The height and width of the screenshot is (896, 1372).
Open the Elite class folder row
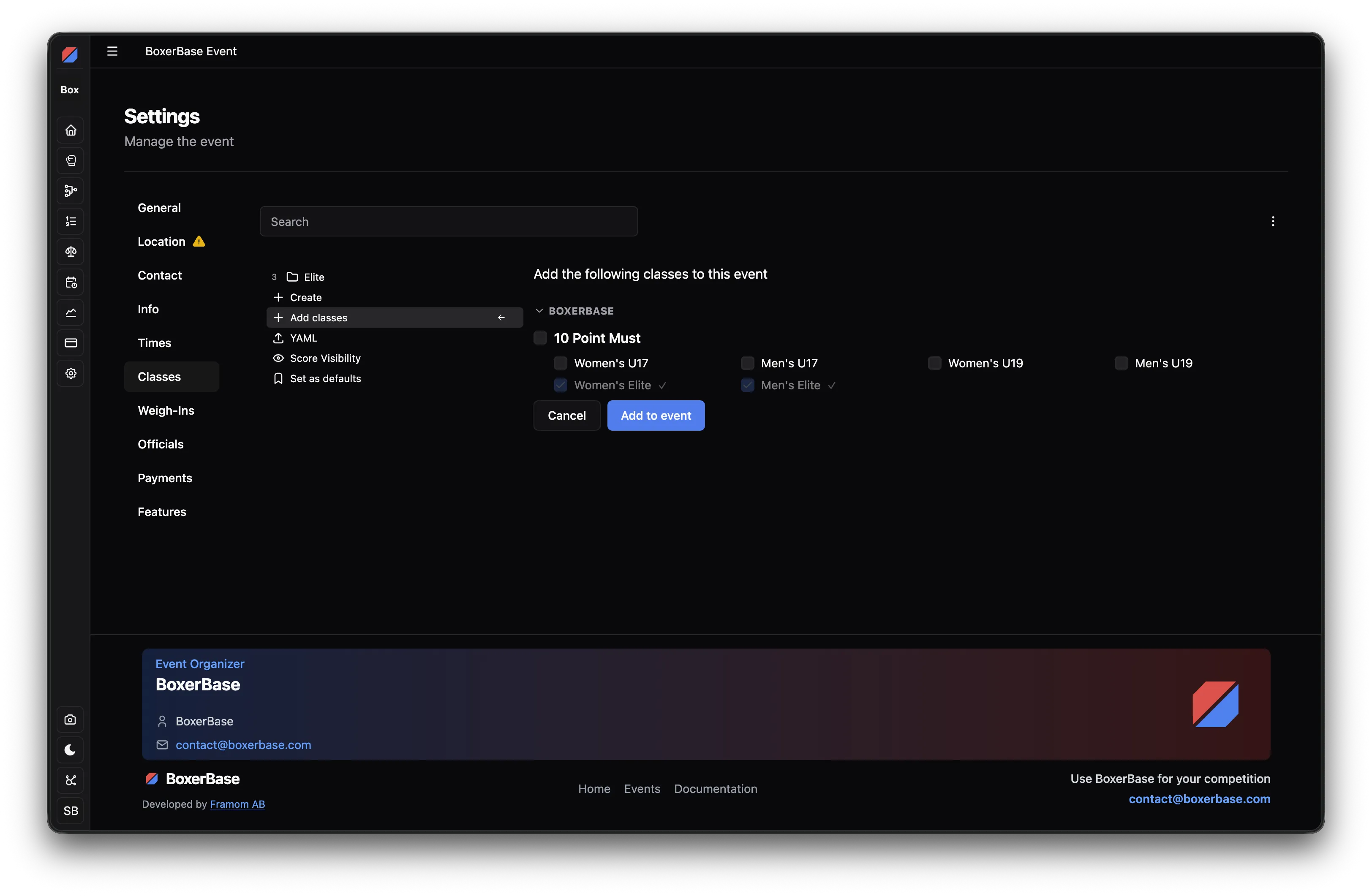(394, 277)
